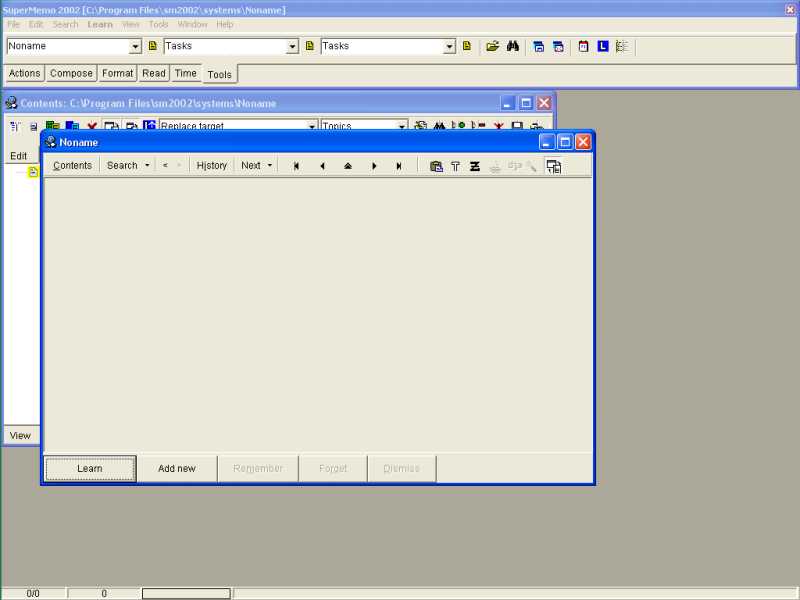Screen dimensions: 800x600
Task: Go to the parent element with up arrow
Action: [348, 166]
